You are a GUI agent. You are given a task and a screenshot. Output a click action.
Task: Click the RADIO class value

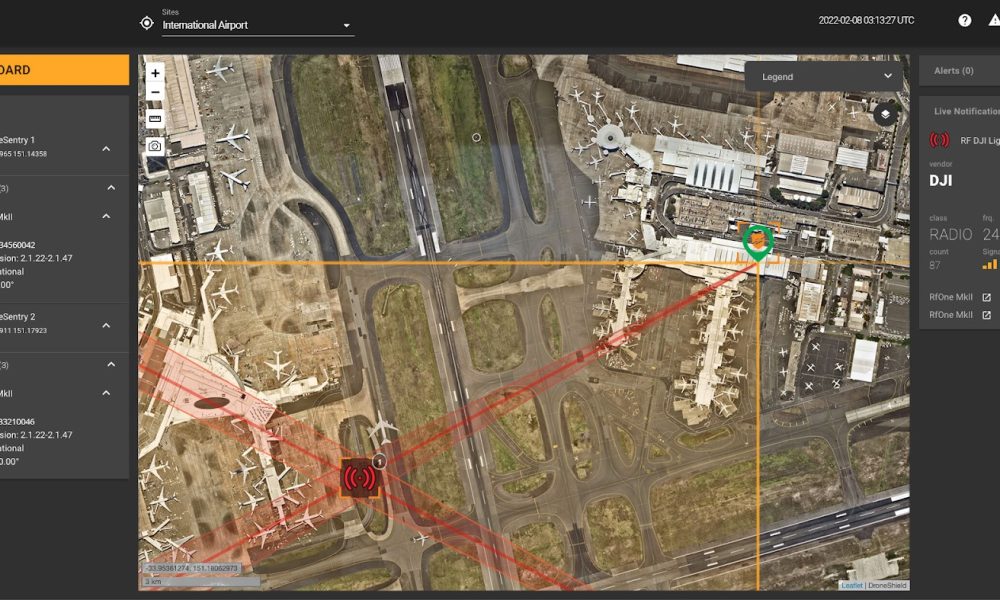(950, 235)
